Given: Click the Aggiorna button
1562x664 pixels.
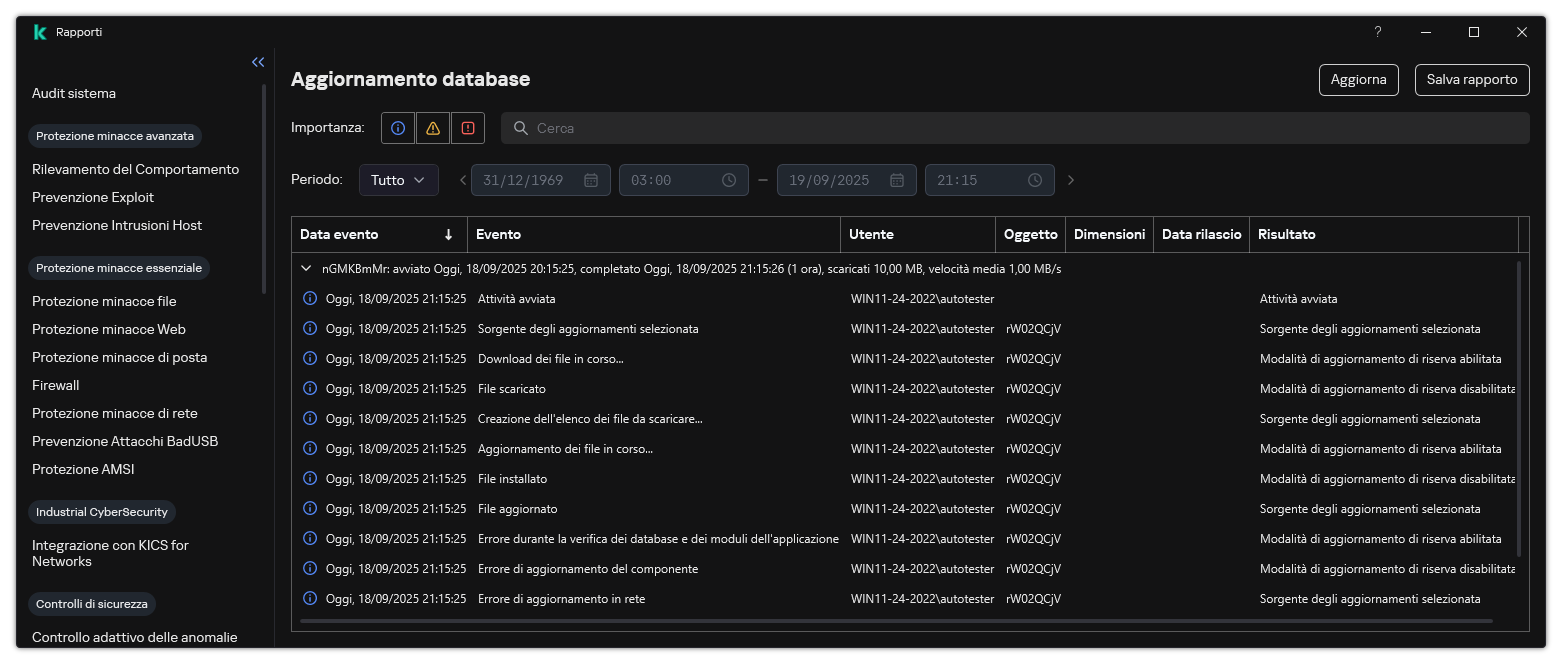Looking at the screenshot, I should pyautogui.click(x=1358, y=80).
